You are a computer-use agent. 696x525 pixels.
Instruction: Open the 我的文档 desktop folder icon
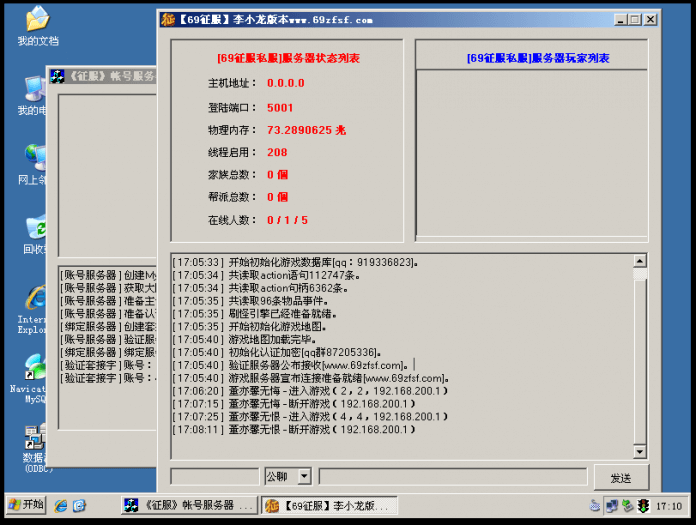click(x=37, y=19)
